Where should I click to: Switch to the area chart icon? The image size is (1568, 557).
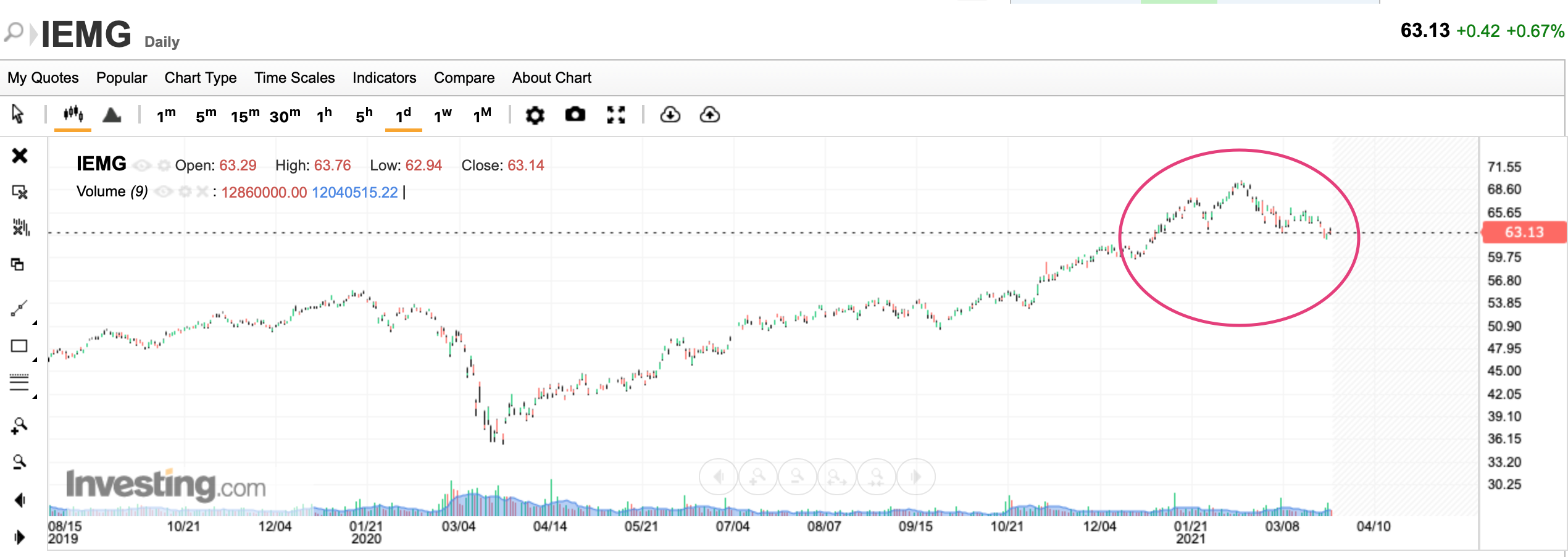(x=112, y=115)
